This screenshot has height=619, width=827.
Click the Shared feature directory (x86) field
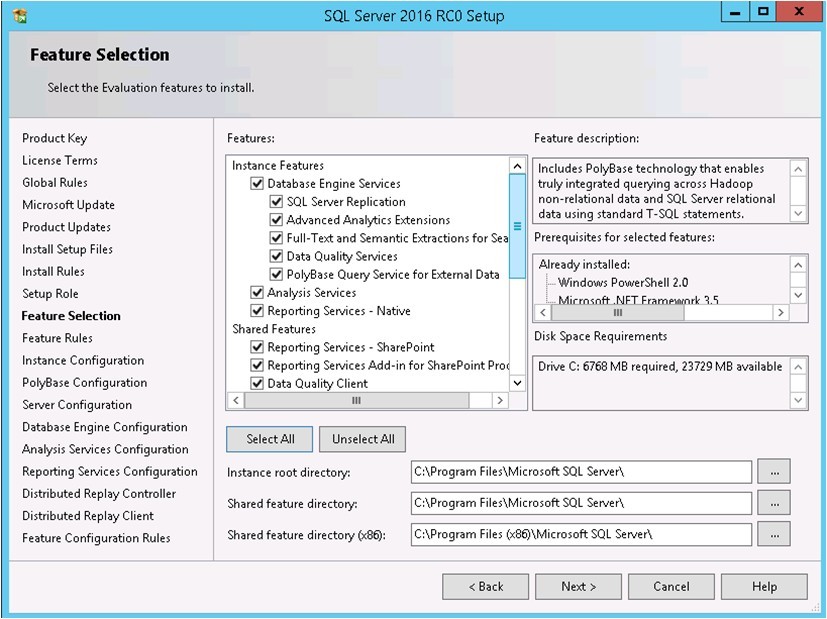[x=581, y=534]
